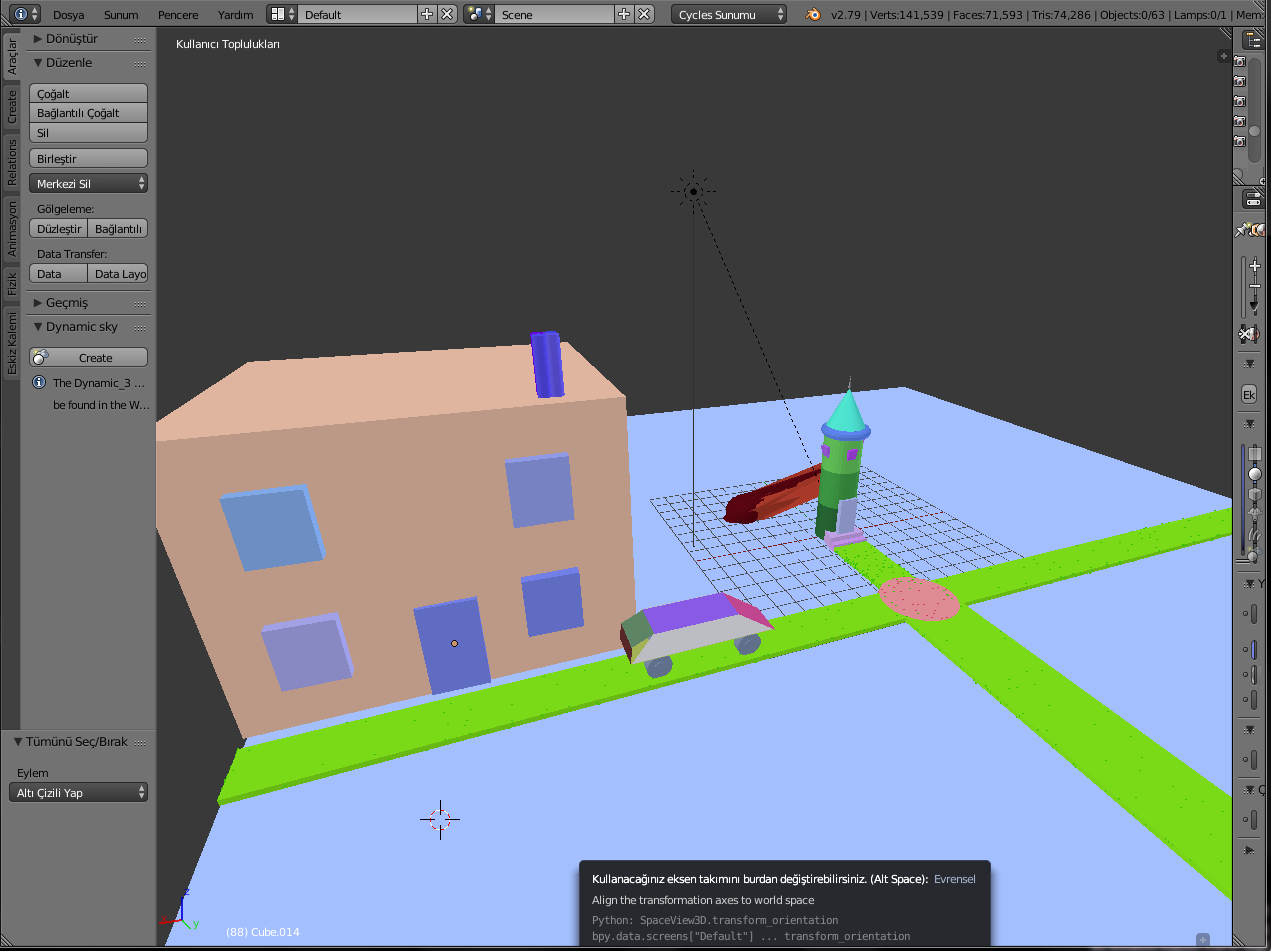The height and width of the screenshot is (951, 1271).
Task: Toggle the third camera render icon in outliner
Action: coord(1240,101)
